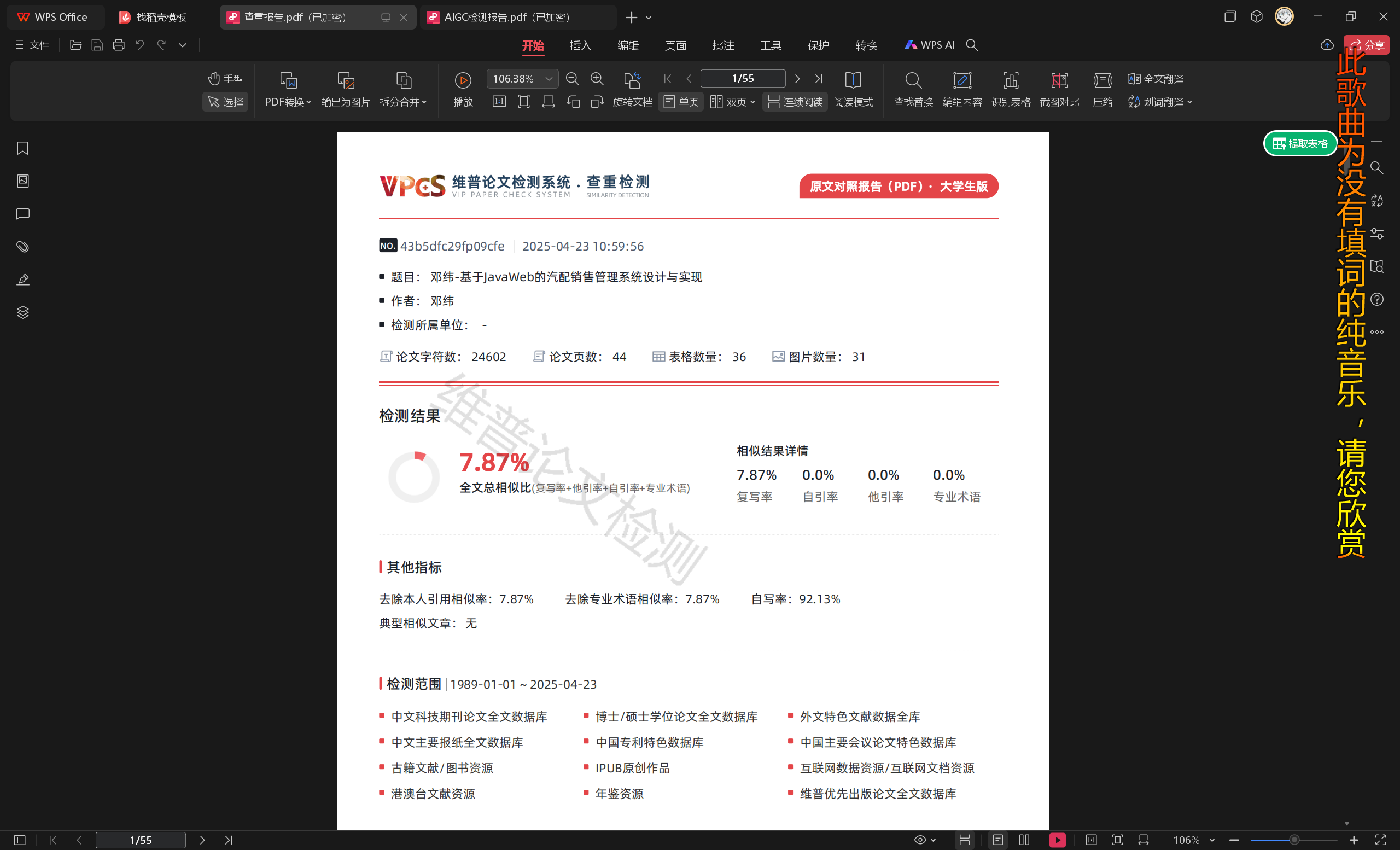The image size is (1400, 850).
Task: Toggle 连续阅读 continuous reading
Action: [795, 102]
